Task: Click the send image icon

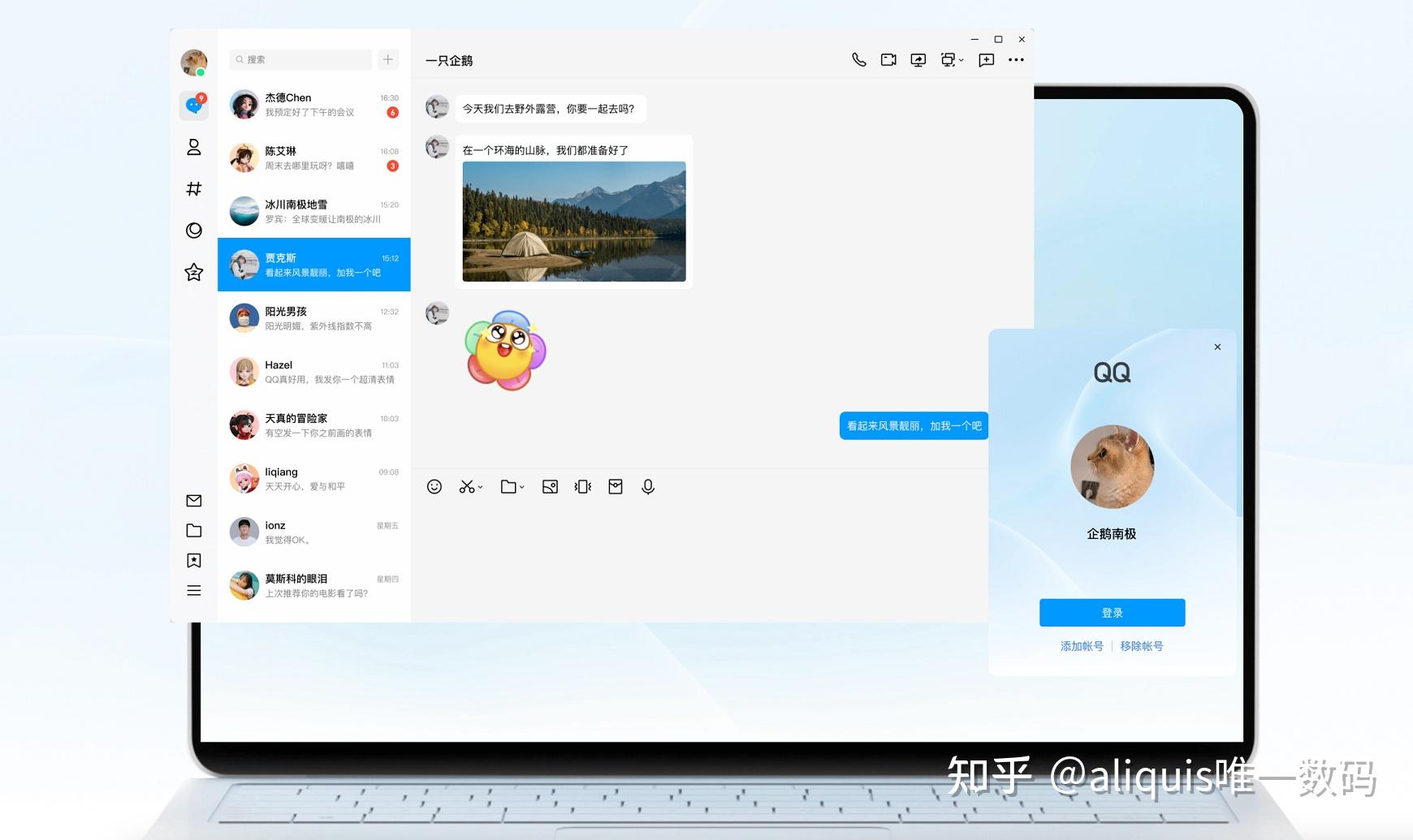Action: (550, 487)
